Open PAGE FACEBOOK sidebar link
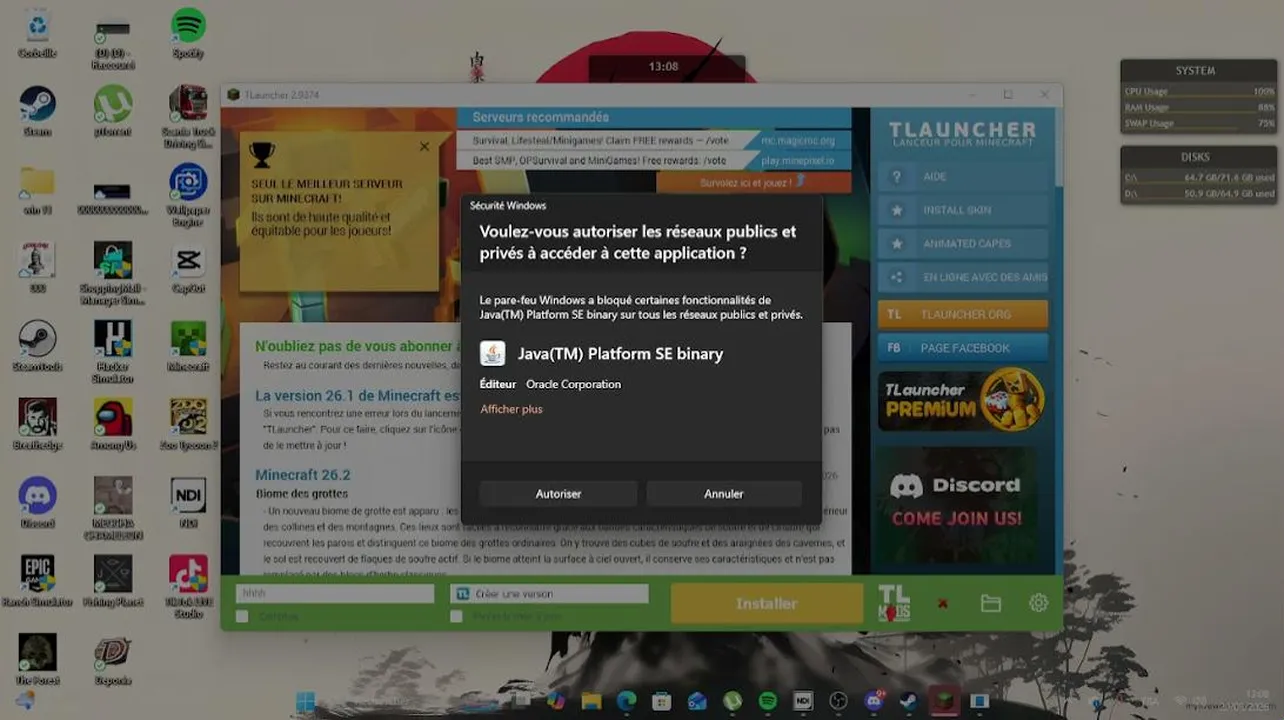This screenshot has width=1284, height=720. (x=963, y=348)
